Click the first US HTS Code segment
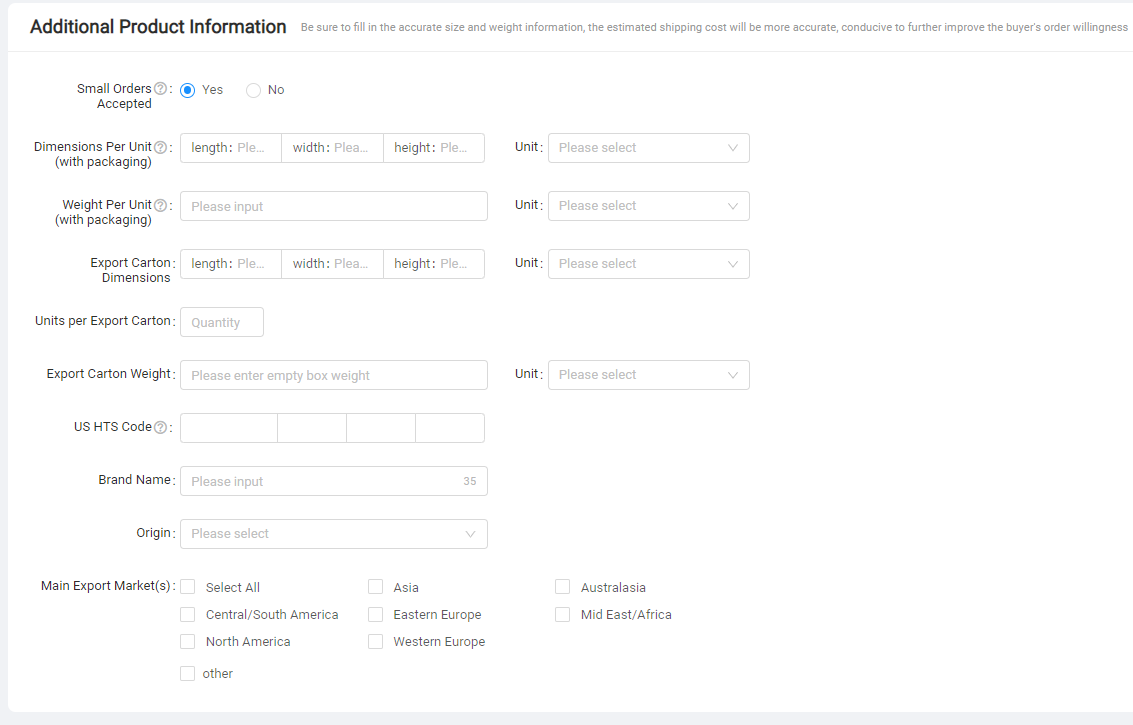 pyautogui.click(x=229, y=428)
